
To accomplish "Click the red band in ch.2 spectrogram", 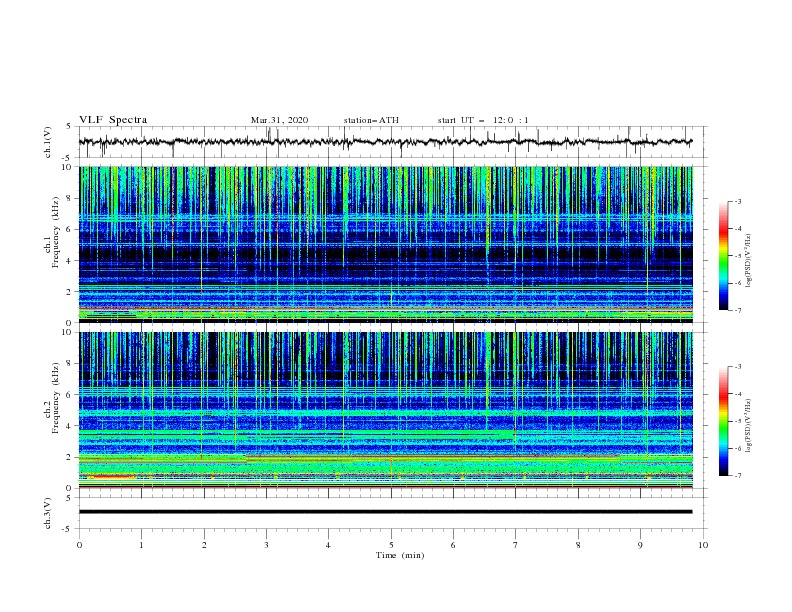I will point(112,476).
